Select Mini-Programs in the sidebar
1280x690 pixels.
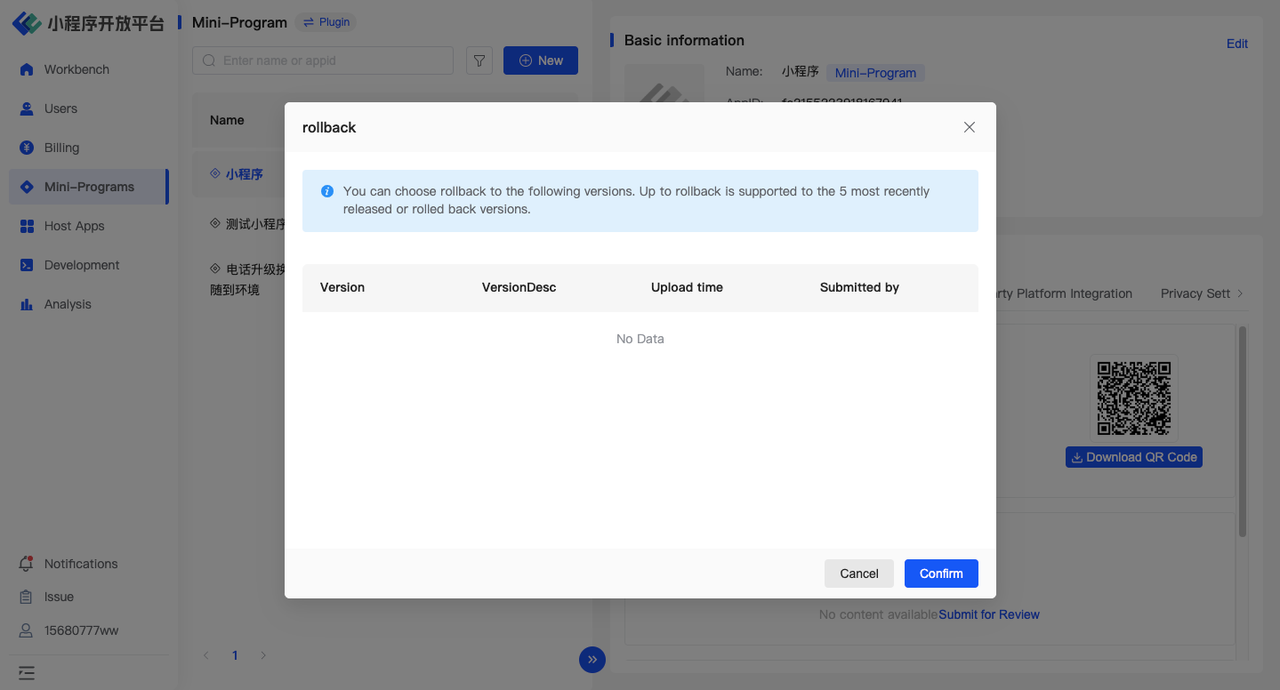click(89, 187)
